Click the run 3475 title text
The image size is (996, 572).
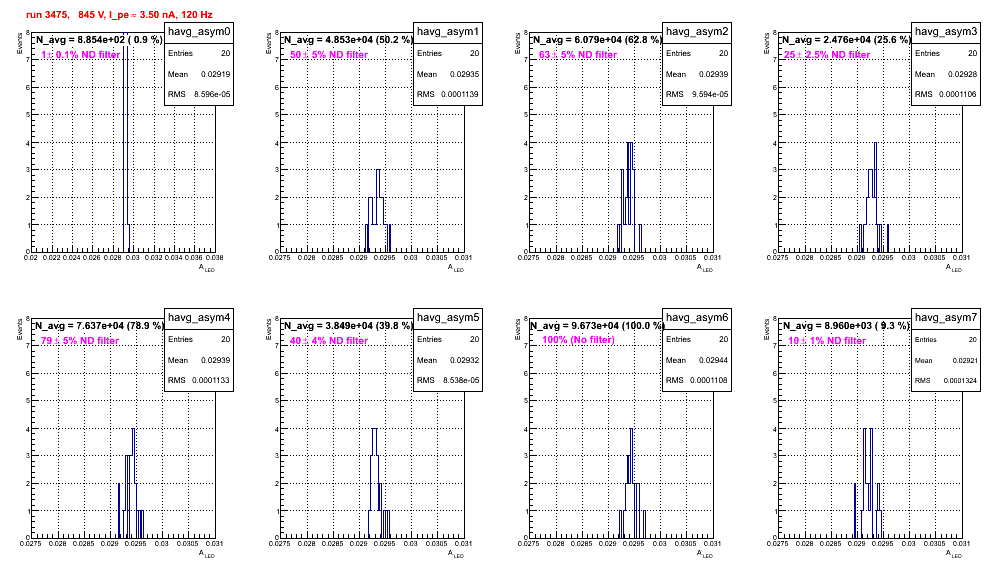(x=119, y=15)
